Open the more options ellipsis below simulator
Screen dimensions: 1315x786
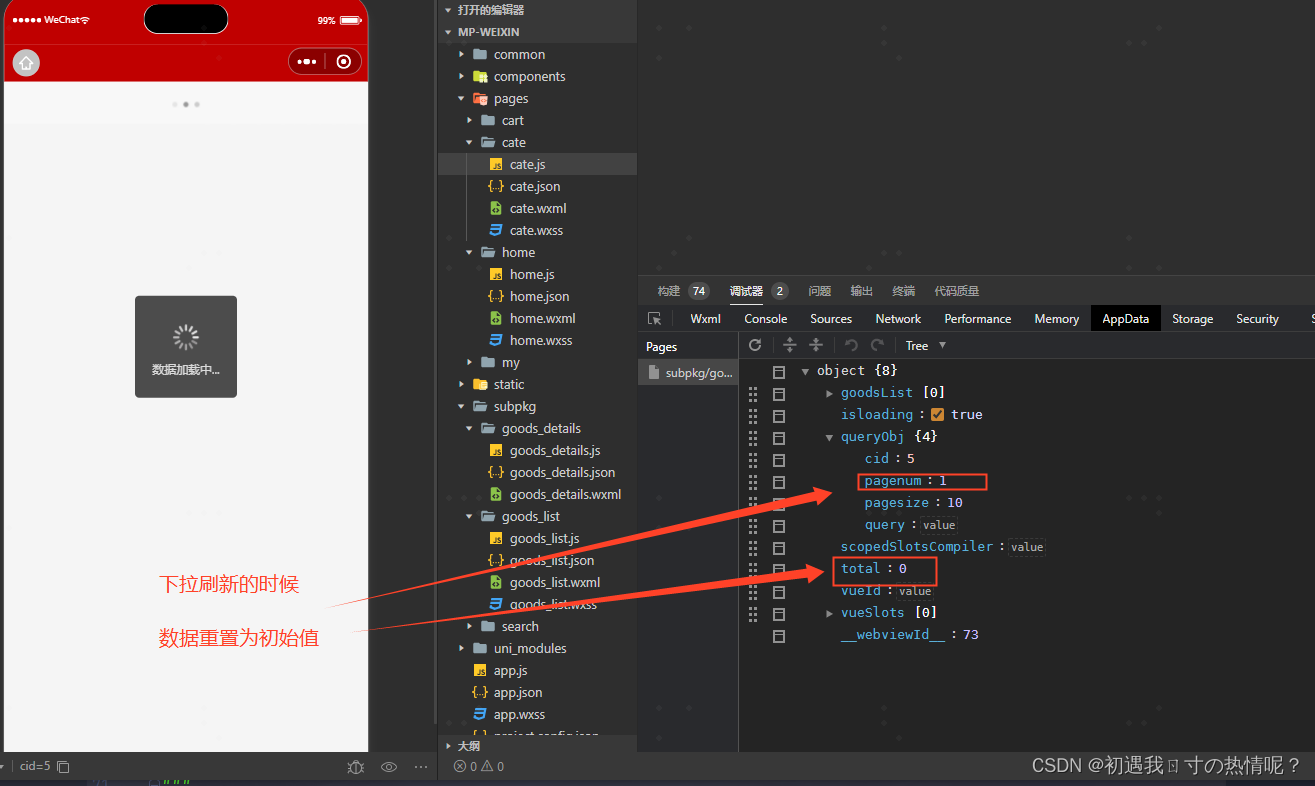[x=421, y=767]
